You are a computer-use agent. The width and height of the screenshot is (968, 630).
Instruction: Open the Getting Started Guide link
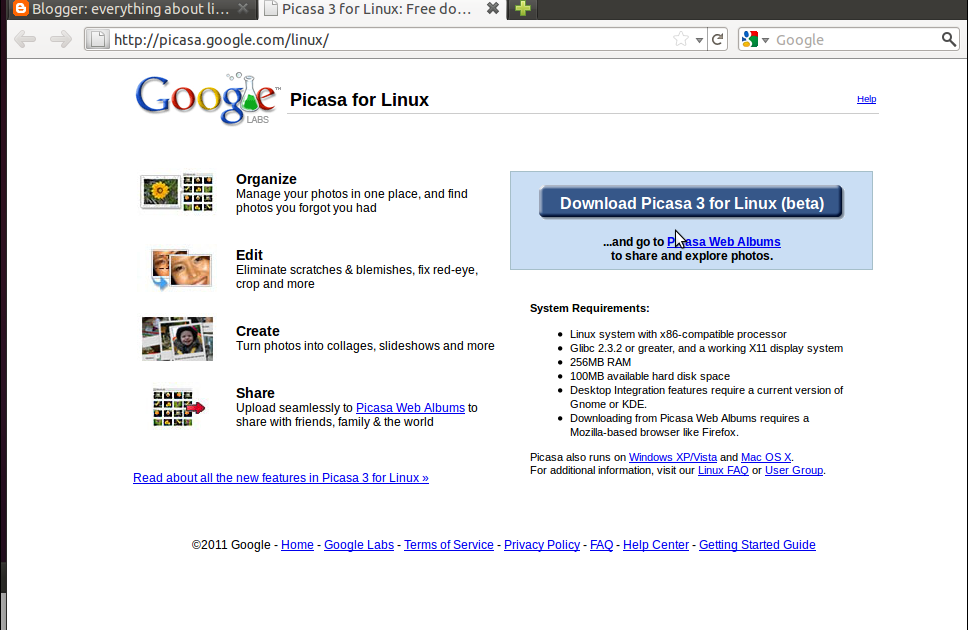pyautogui.click(x=757, y=545)
